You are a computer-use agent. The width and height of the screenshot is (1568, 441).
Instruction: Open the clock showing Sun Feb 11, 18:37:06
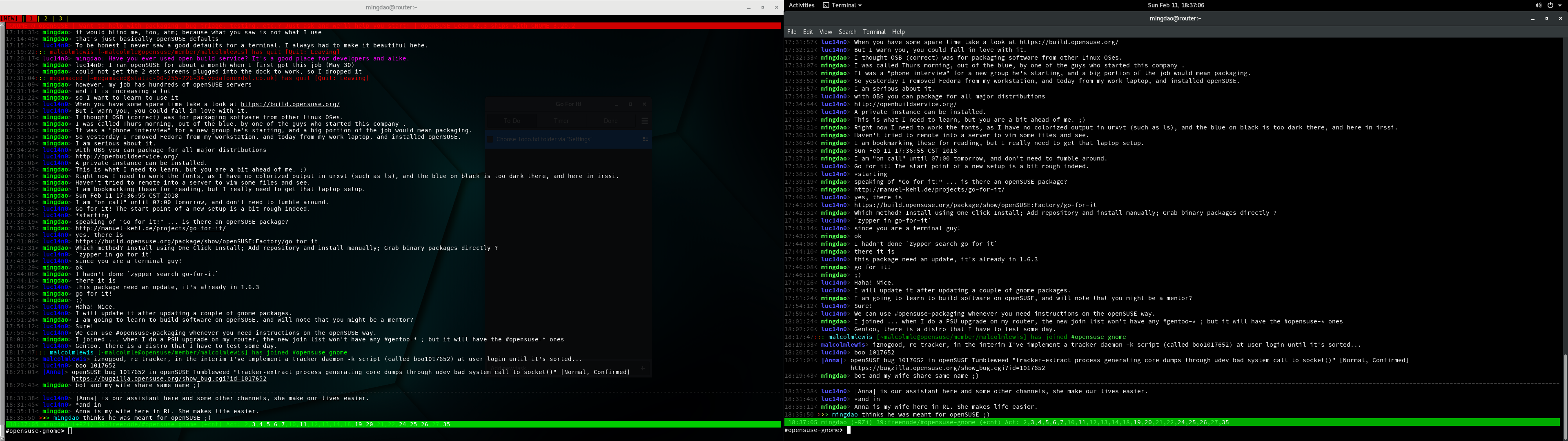pyautogui.click(x=1176, y=5)
